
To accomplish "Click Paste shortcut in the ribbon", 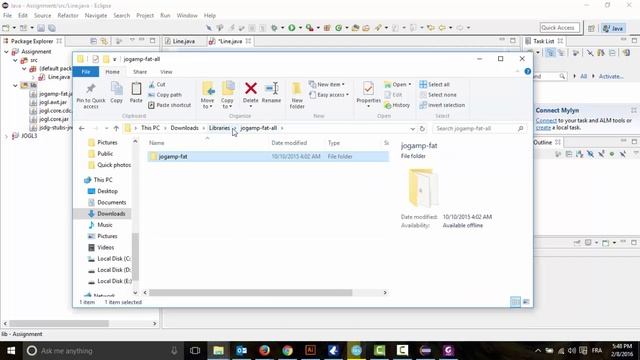I will [x=169, y=105].
